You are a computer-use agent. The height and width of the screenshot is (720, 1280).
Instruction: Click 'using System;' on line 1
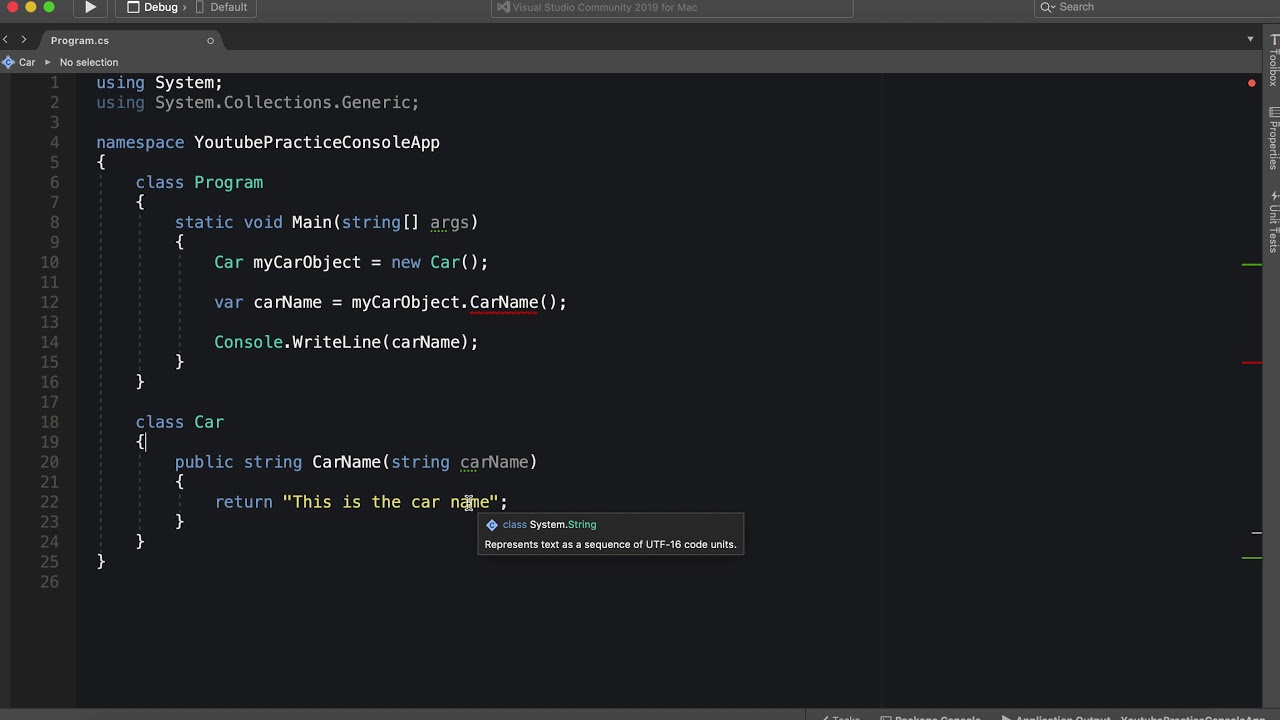coord(159,82)
